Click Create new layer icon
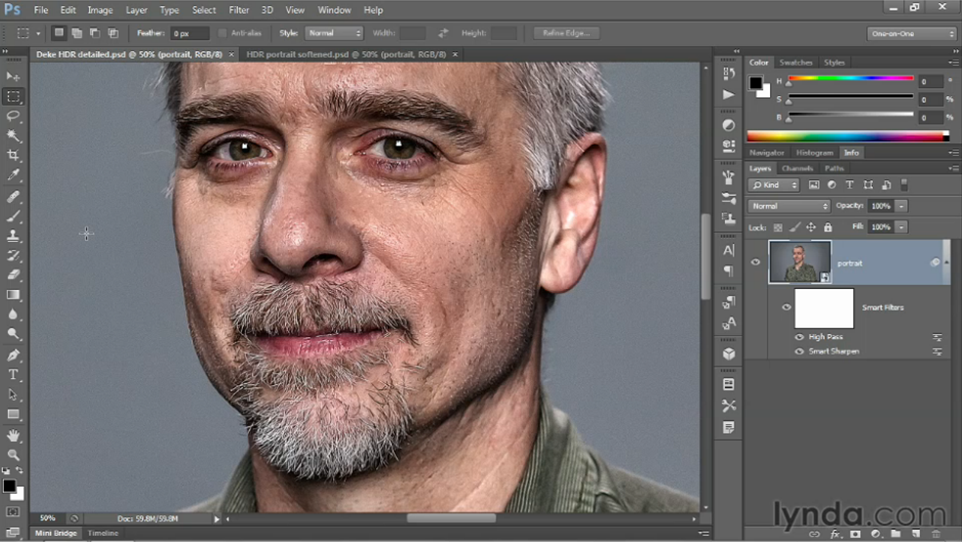Viewport: 962px width, 542px height. 916,534
